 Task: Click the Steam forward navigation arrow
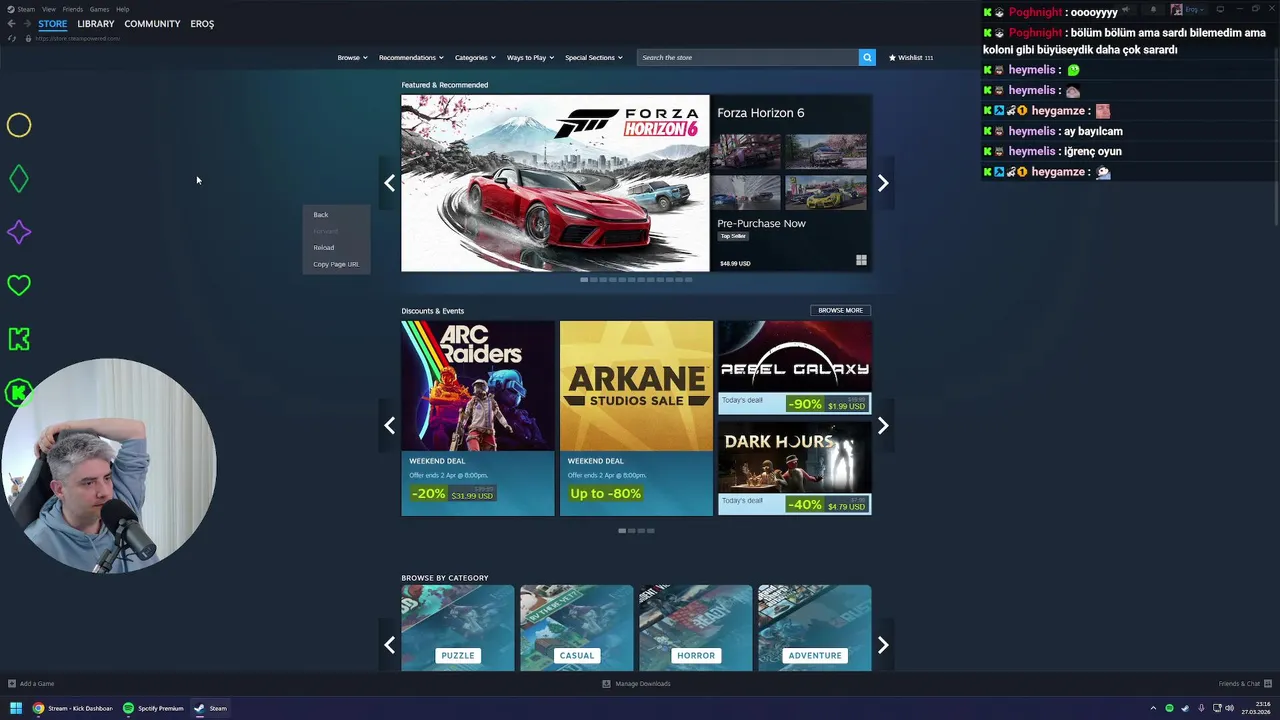(27, 24)
